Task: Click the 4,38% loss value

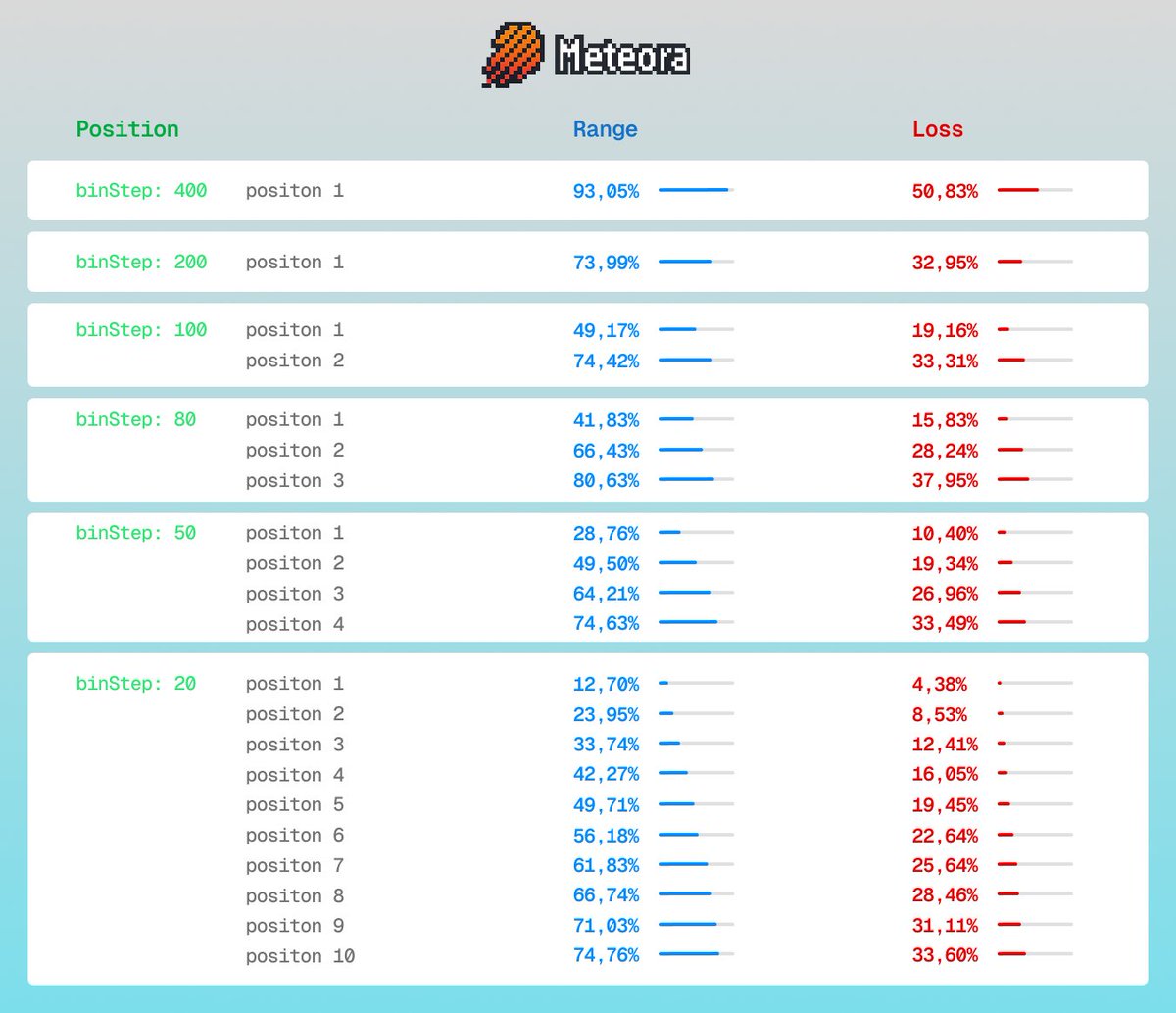Action: click(940, 685)
